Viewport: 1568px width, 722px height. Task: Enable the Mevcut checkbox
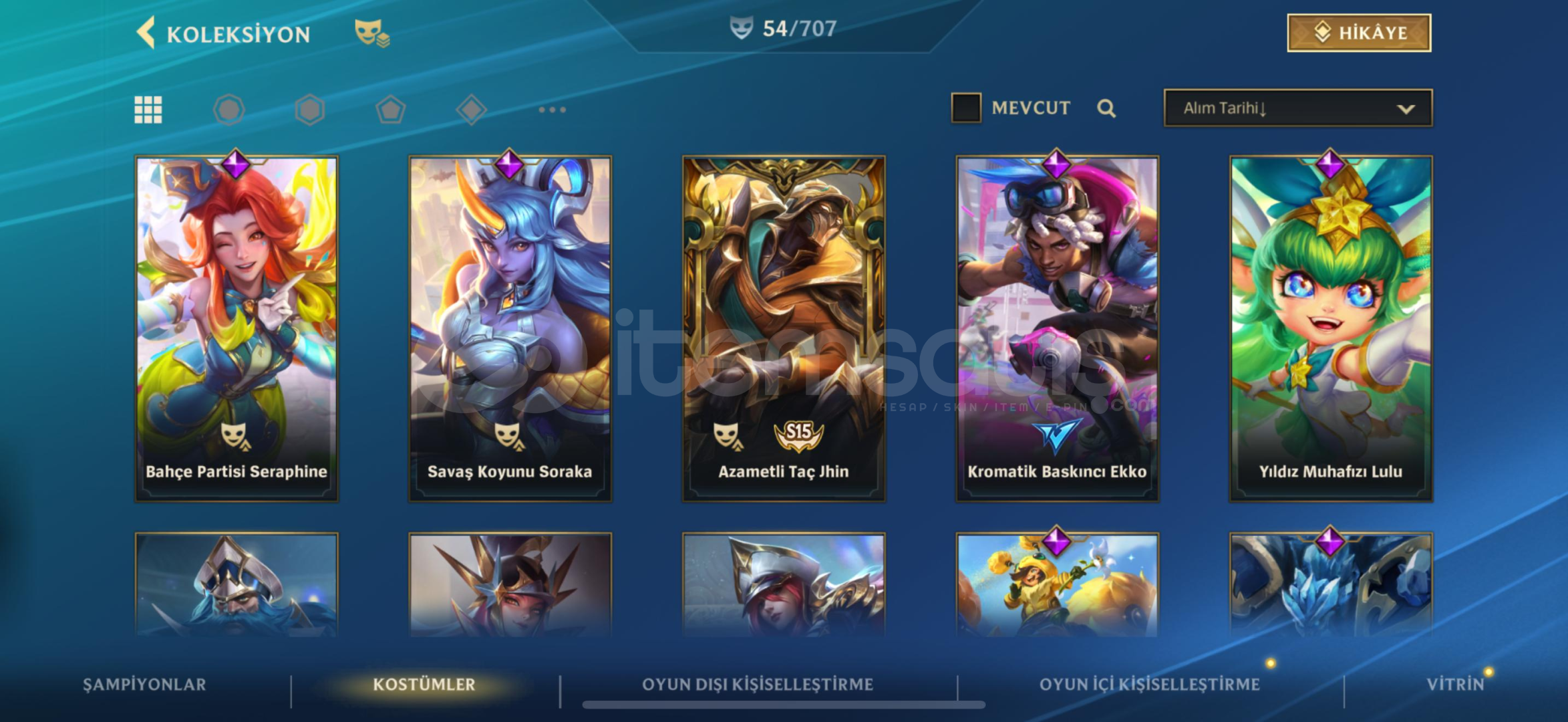[x=966, y=108]
